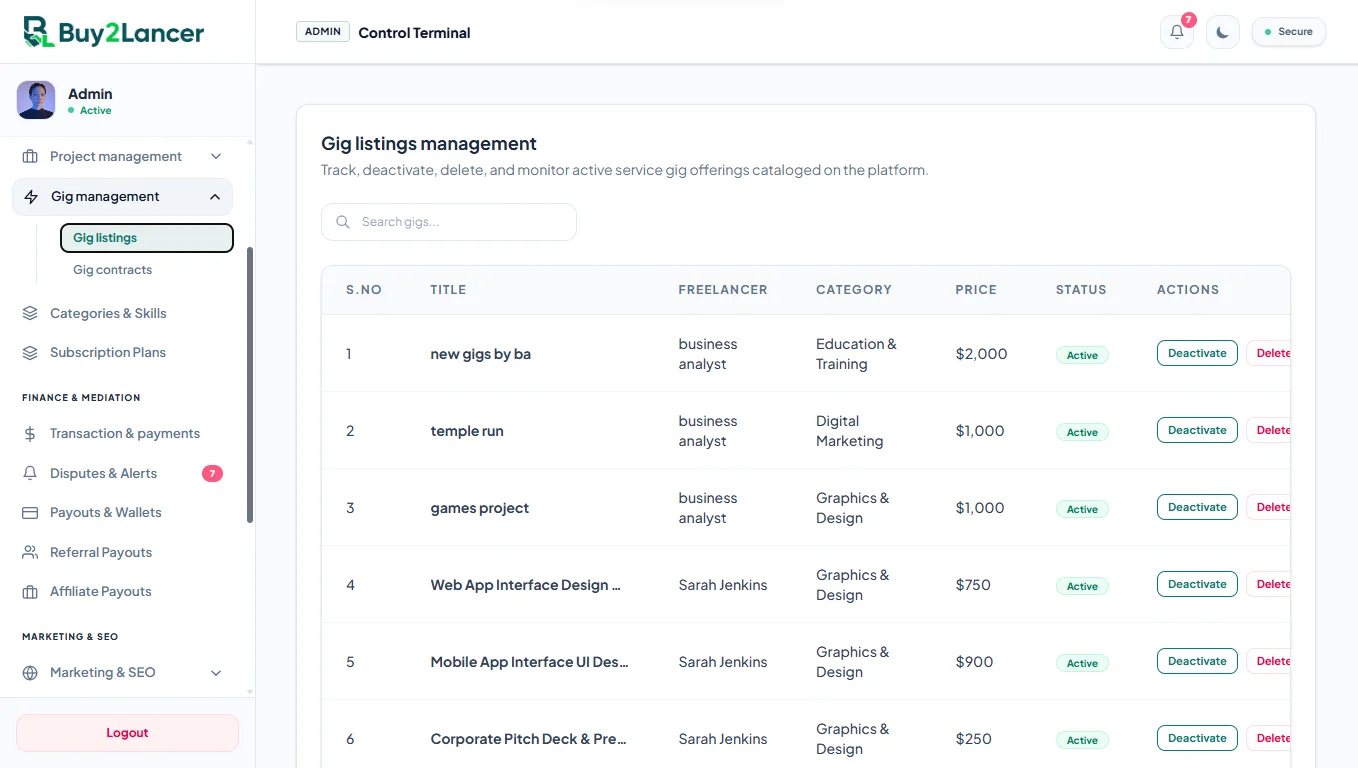Screen dimensions: 1358x768
Task: Click the Digital Marketing category cell
Action: click(850, 431)
